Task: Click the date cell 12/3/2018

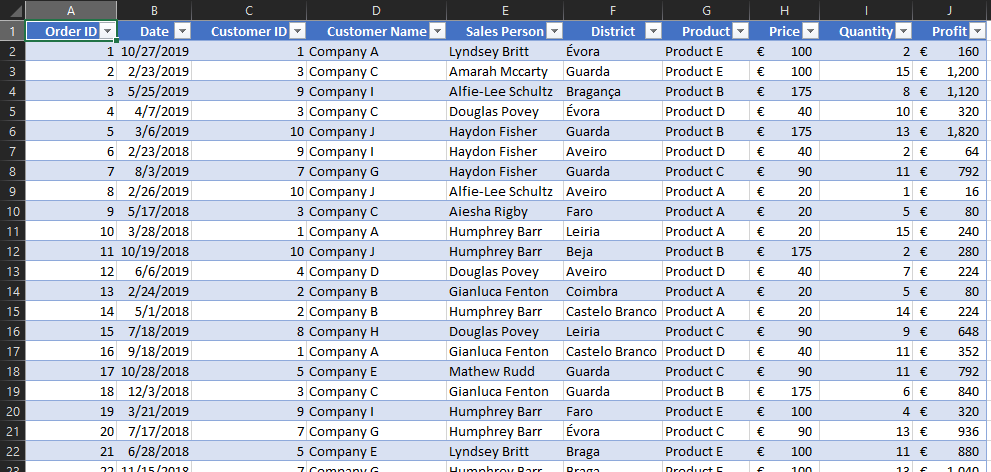Action: 154,391
